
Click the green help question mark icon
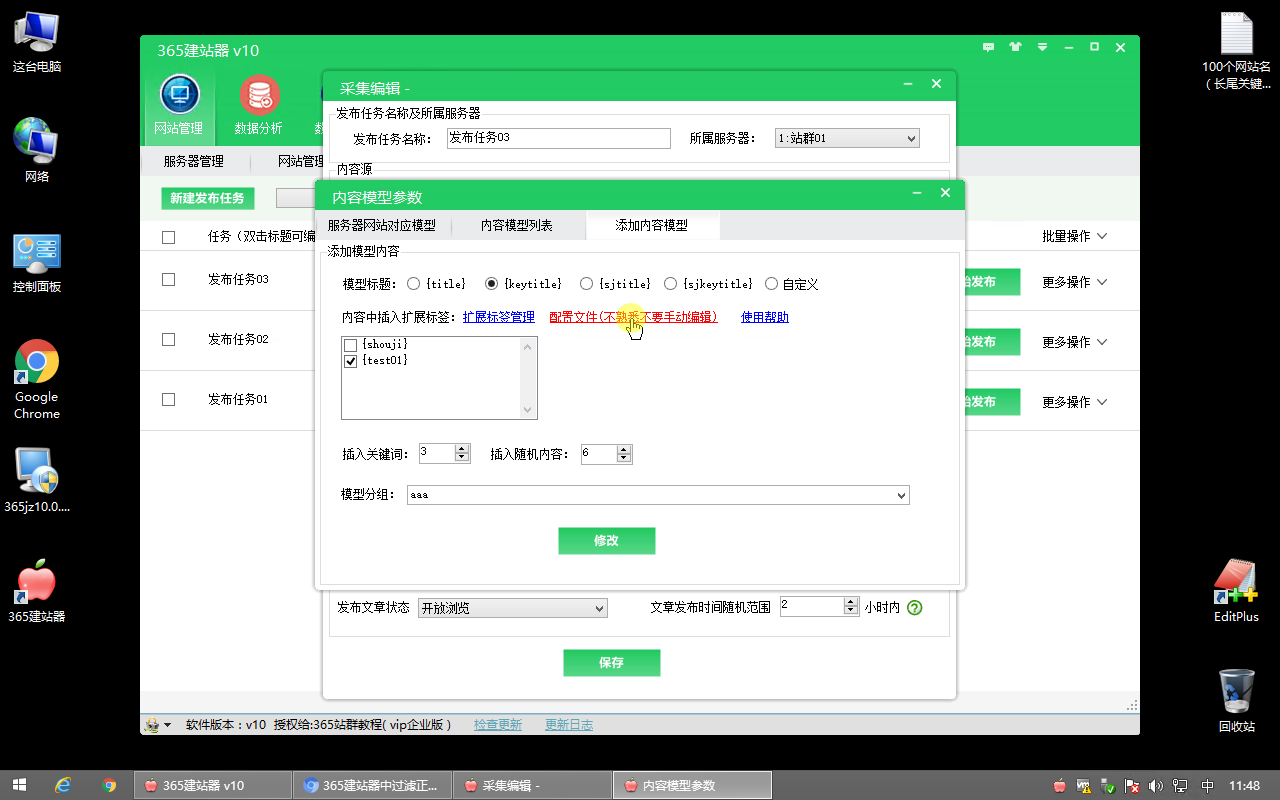pos(914,607)
